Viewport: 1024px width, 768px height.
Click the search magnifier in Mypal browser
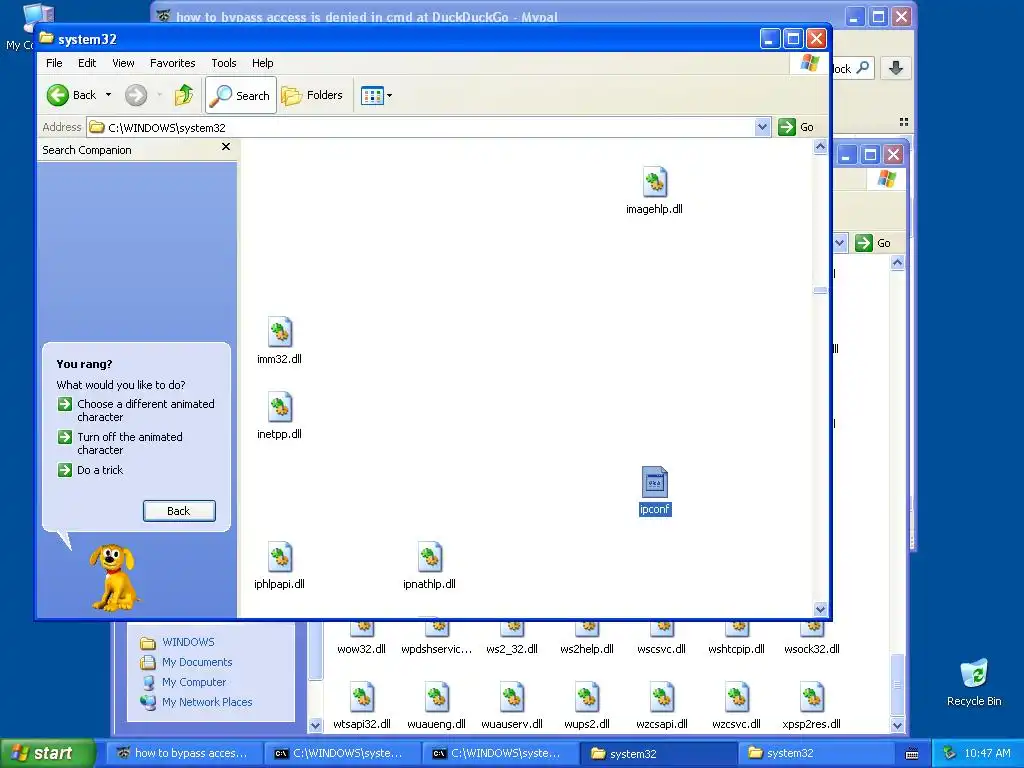[x=863, y=68]
